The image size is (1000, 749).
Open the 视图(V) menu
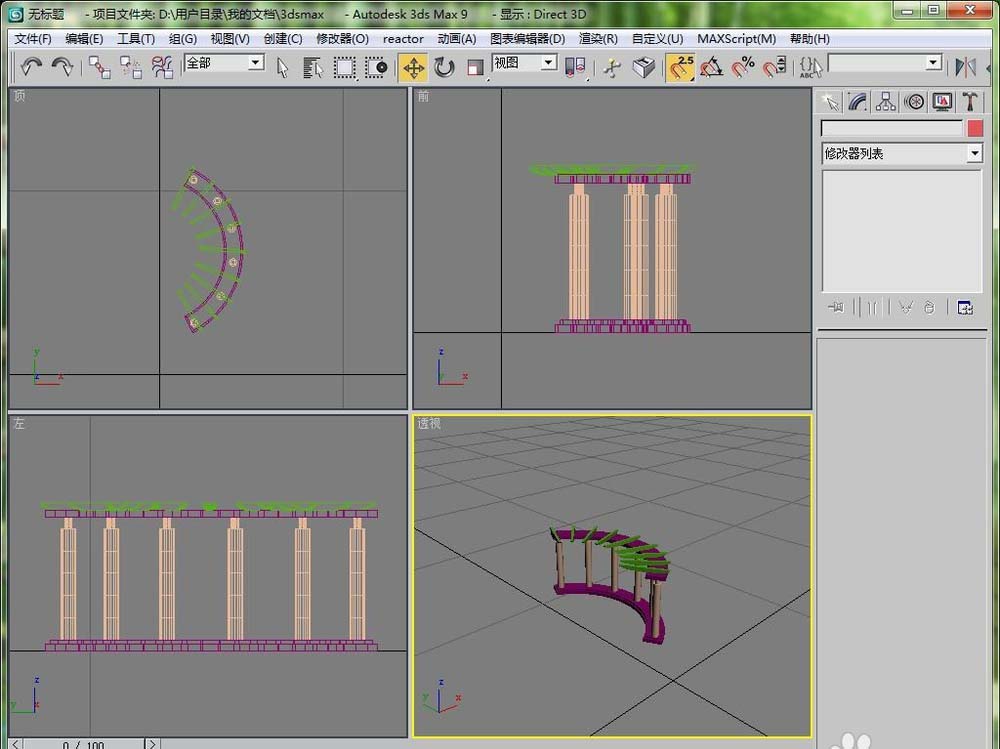(x=230, y=39)
